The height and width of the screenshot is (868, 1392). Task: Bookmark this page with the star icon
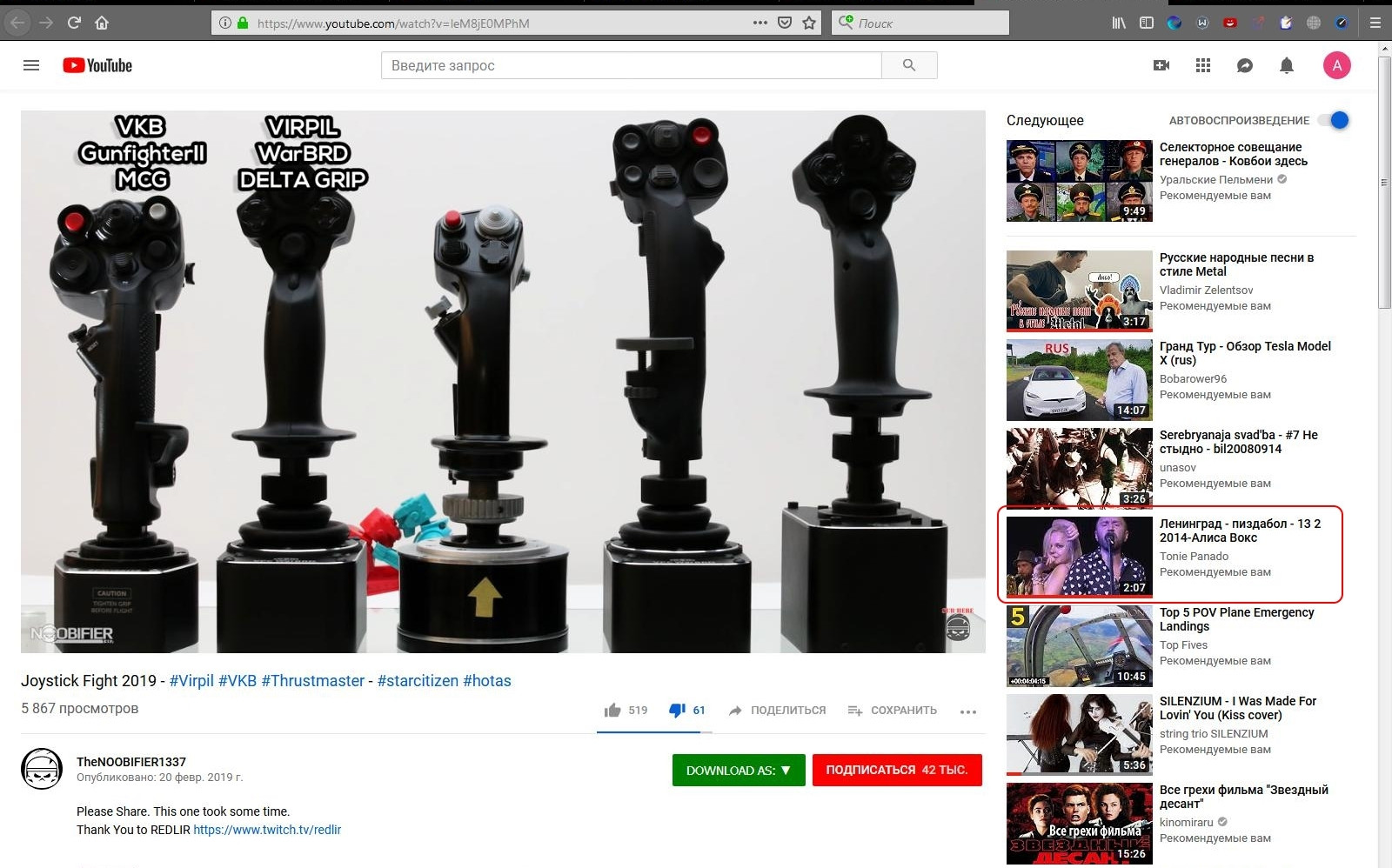[809, 23]
